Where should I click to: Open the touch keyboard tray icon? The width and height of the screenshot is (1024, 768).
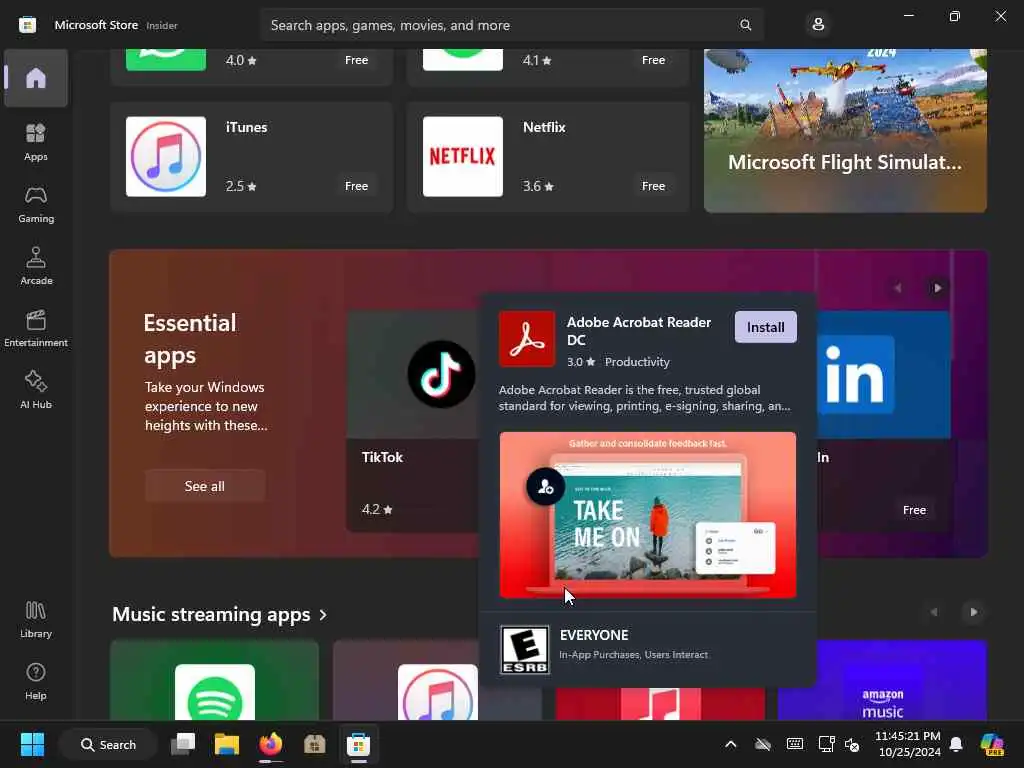[x=795, y=744]
